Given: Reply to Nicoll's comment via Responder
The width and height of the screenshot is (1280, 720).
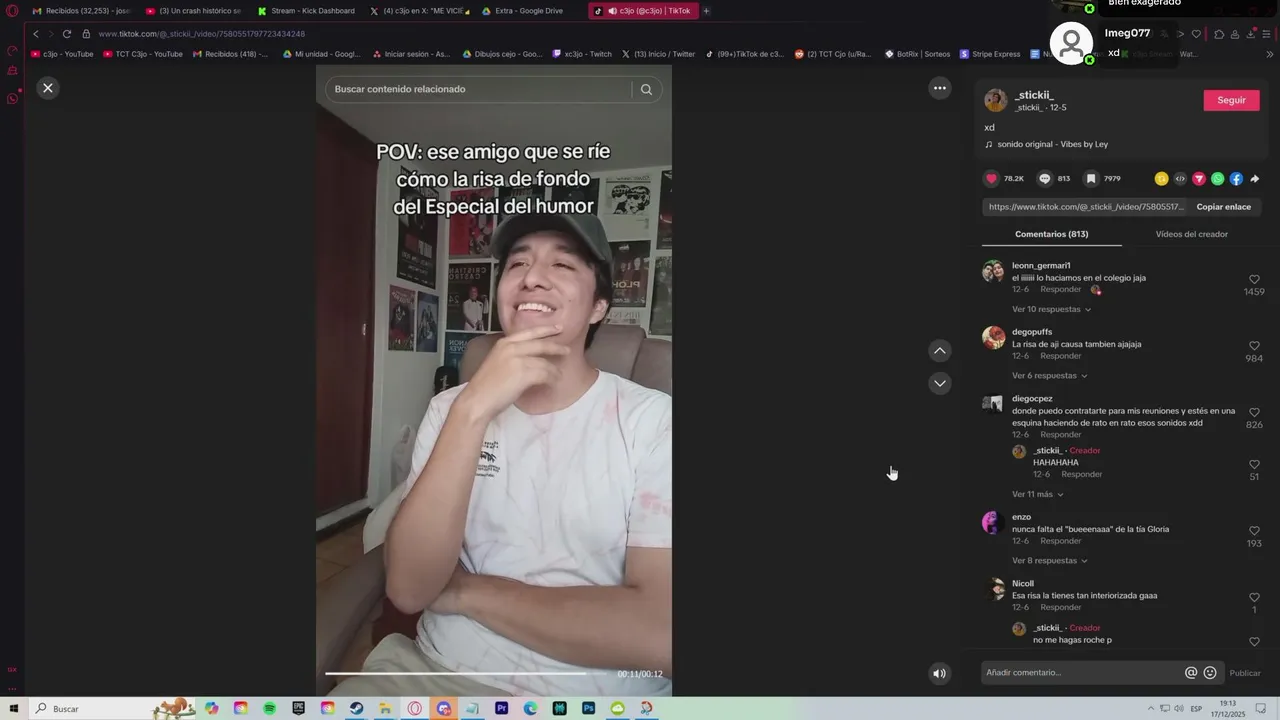Looking at the screenshot, I should point(1060,607).
